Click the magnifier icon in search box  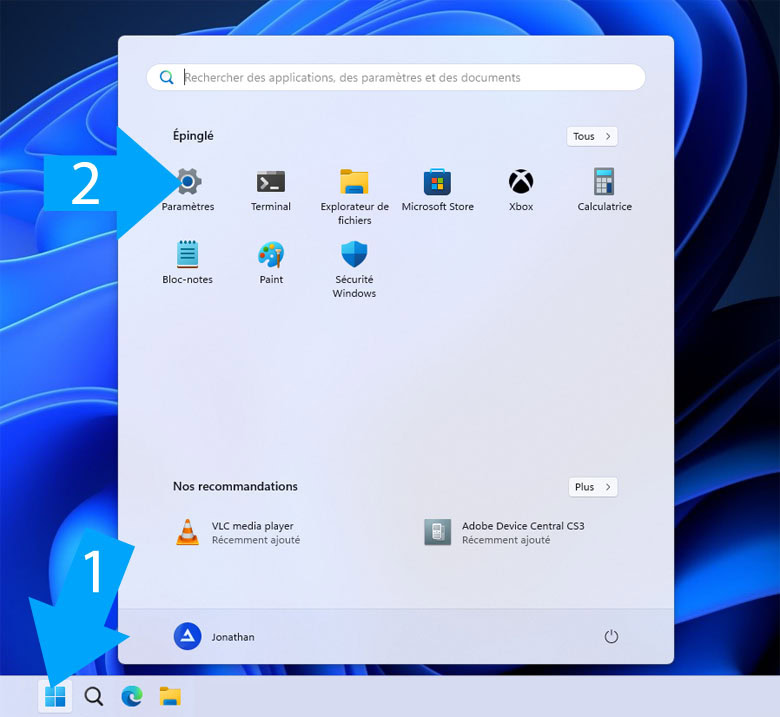click(167, 77)
